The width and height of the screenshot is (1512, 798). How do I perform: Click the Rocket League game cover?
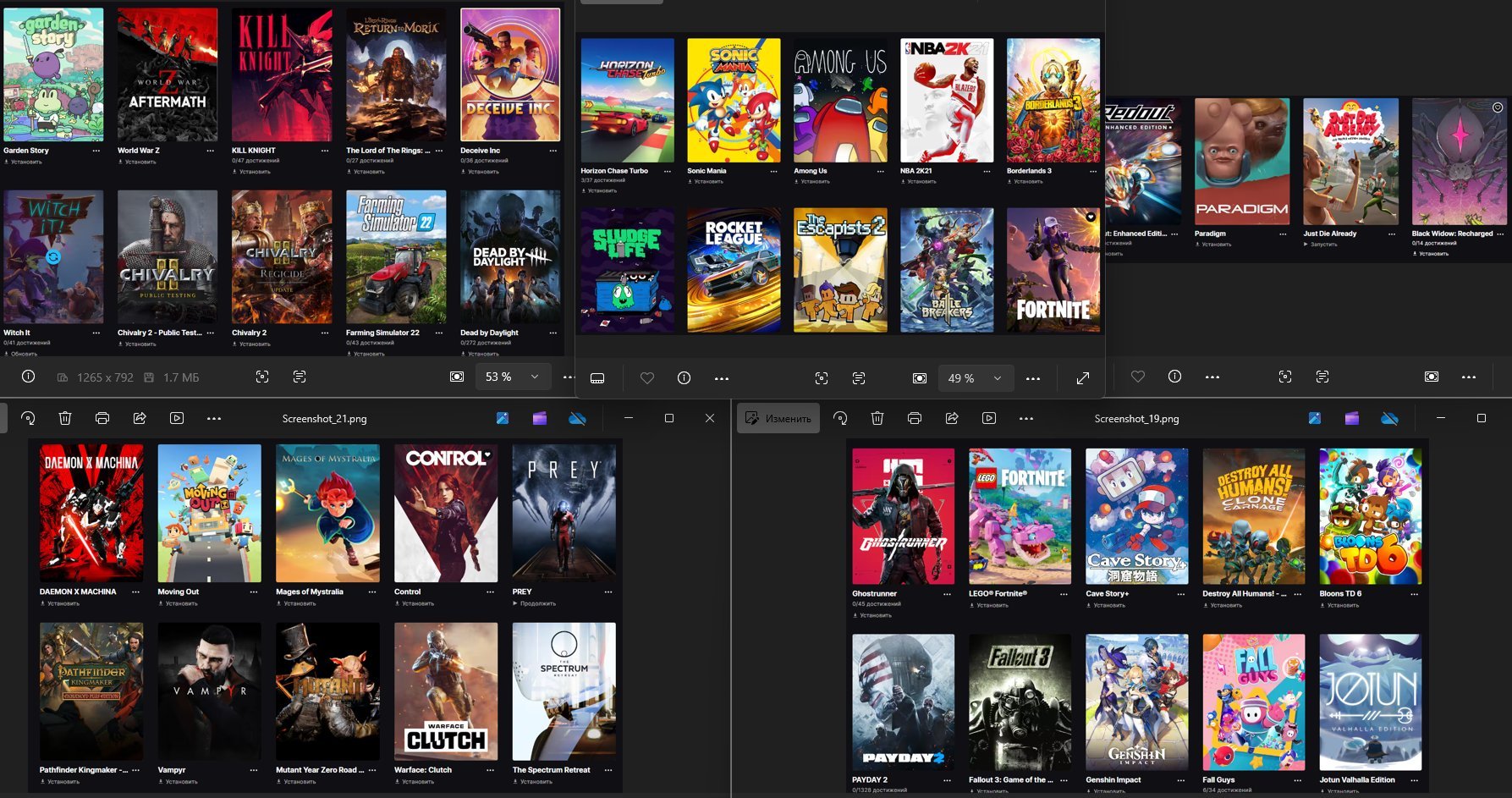734,270
